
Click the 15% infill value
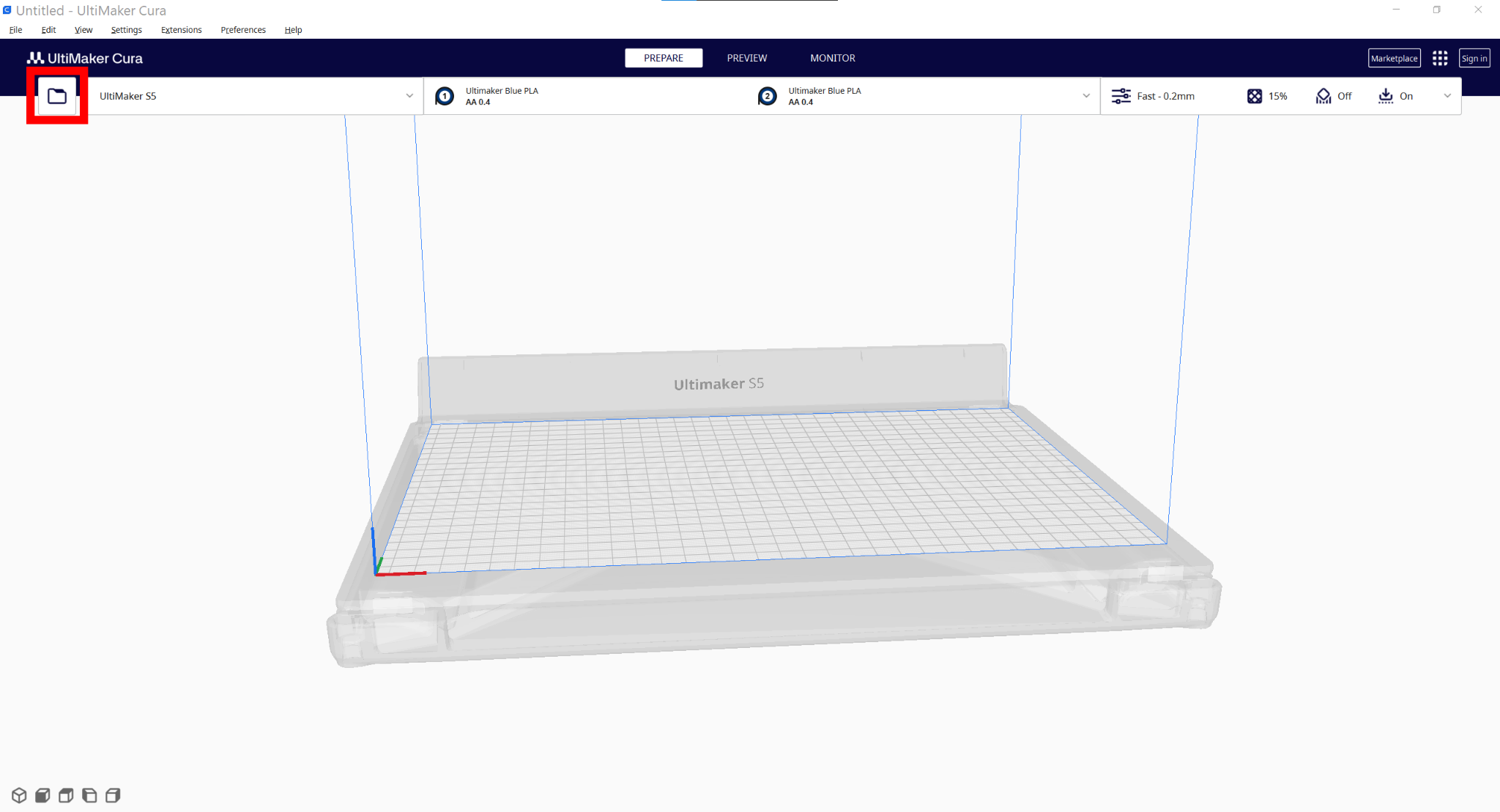tap(1277, 96)
